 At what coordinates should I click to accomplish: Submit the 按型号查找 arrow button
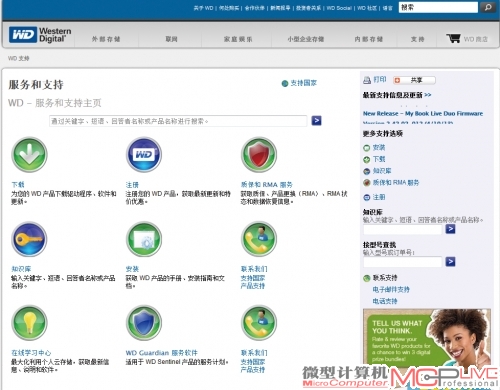[450, 261]
